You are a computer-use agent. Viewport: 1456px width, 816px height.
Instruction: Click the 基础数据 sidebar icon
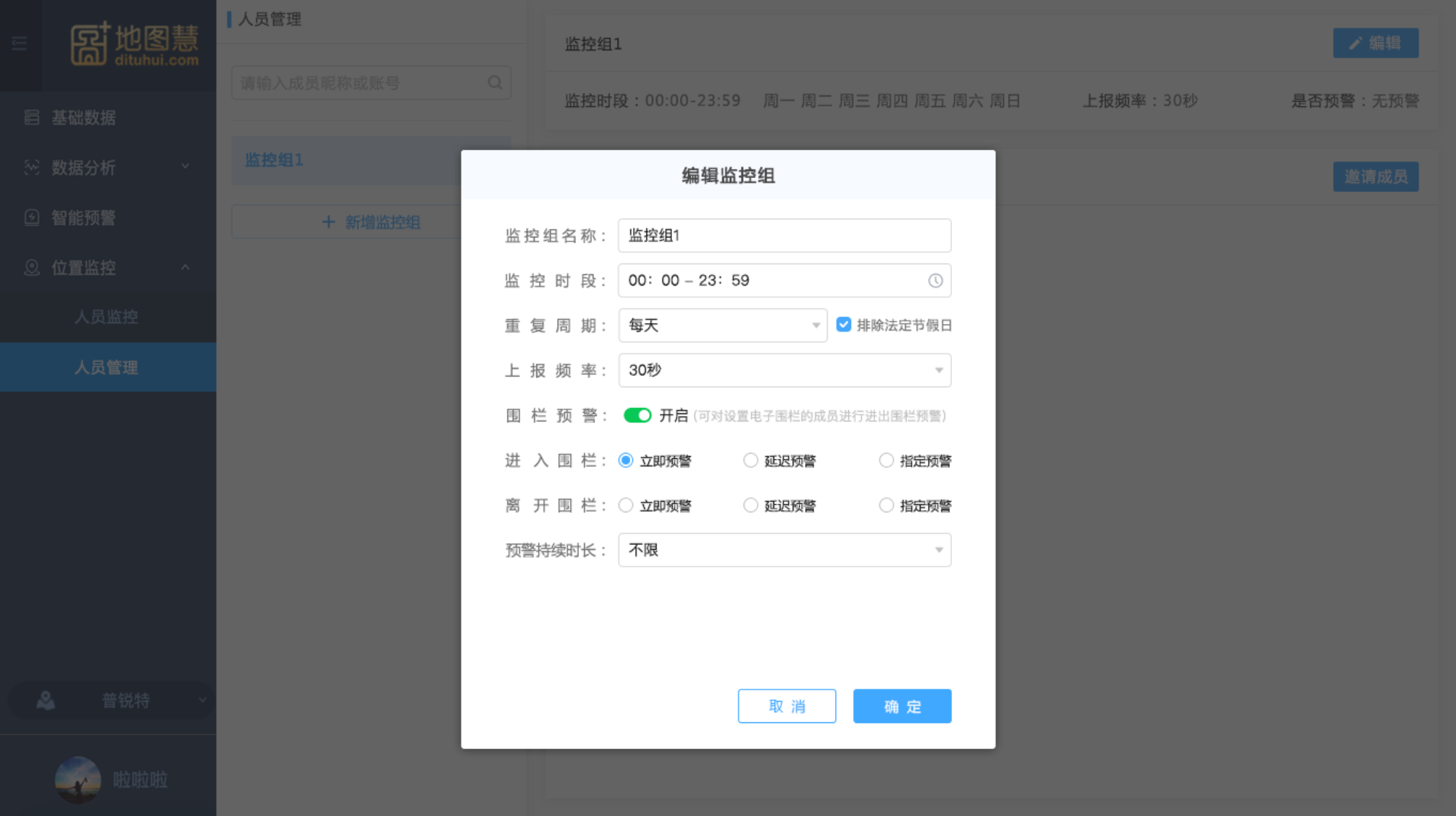(31, 118)
